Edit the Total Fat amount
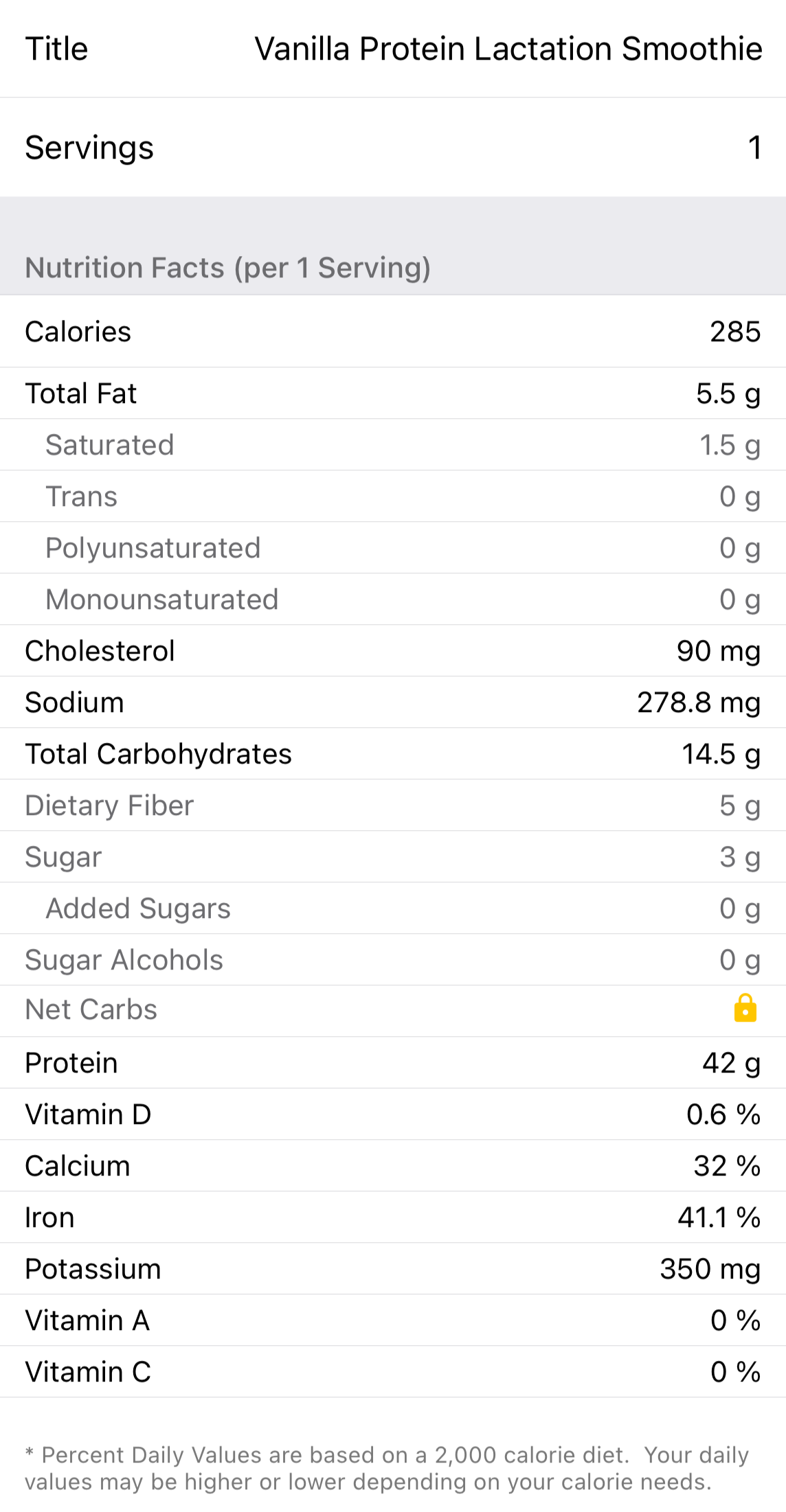The image size is (786, 1512). click(728, 393)
